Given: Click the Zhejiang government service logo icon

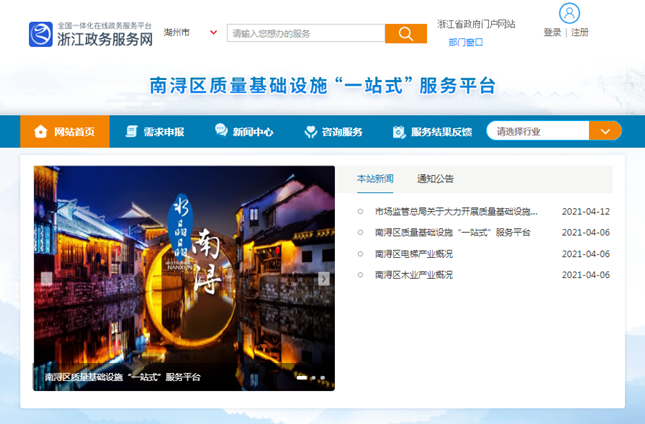Looking at the screenshot, I should pyautogui.click(x=41, y=34).
